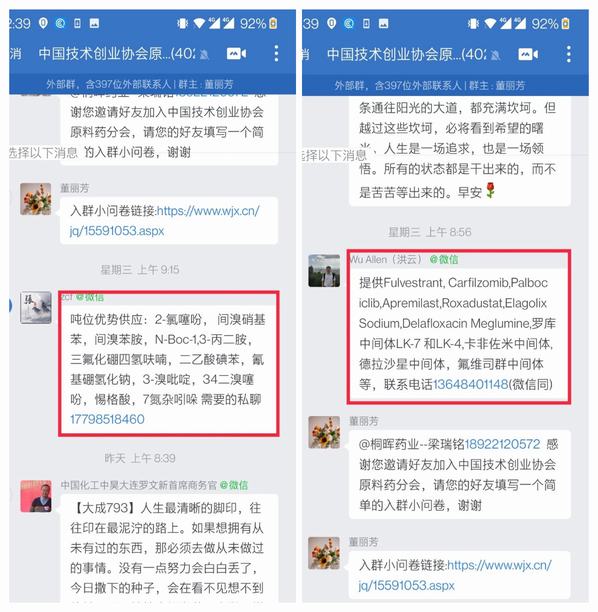
Task: Tap phone number 17798518460 in the message
Action: tap(107, 419)
